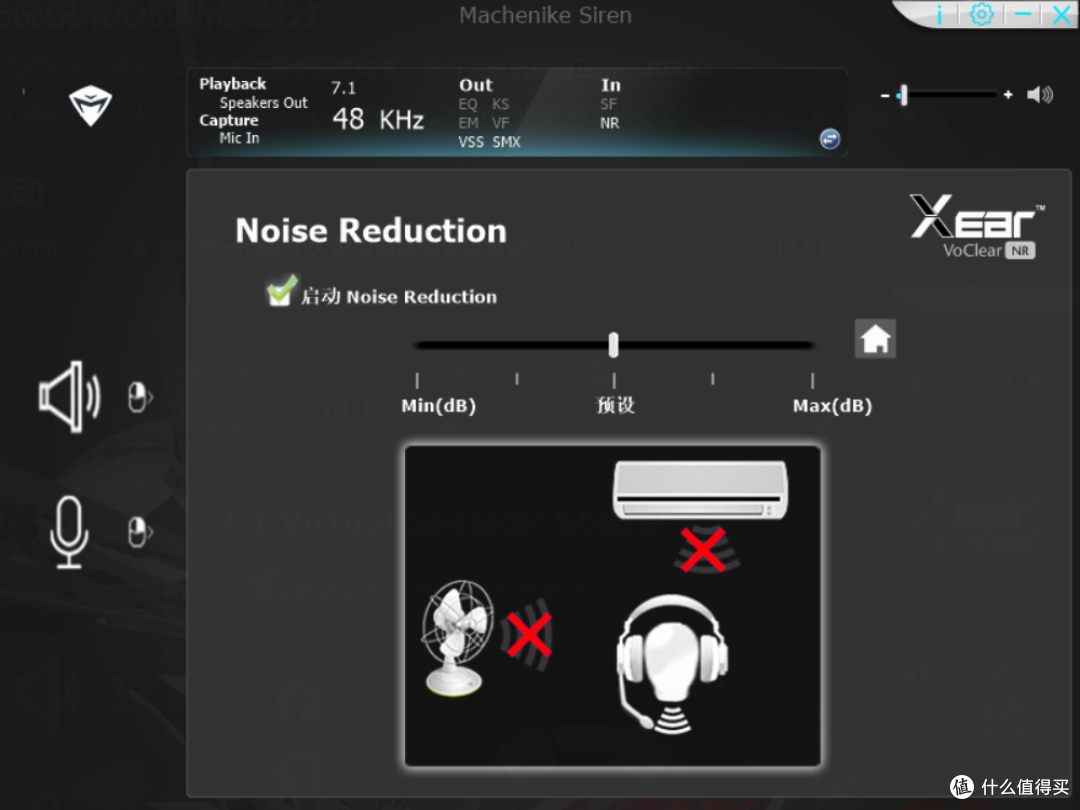Viewport: 1080px width, 810px height.
Task: Open the microphone input settings icon
Action: click(x=69, y=532)
